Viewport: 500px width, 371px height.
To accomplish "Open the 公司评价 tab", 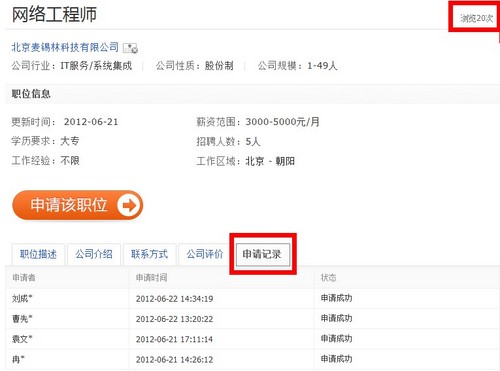I will 205,254.
